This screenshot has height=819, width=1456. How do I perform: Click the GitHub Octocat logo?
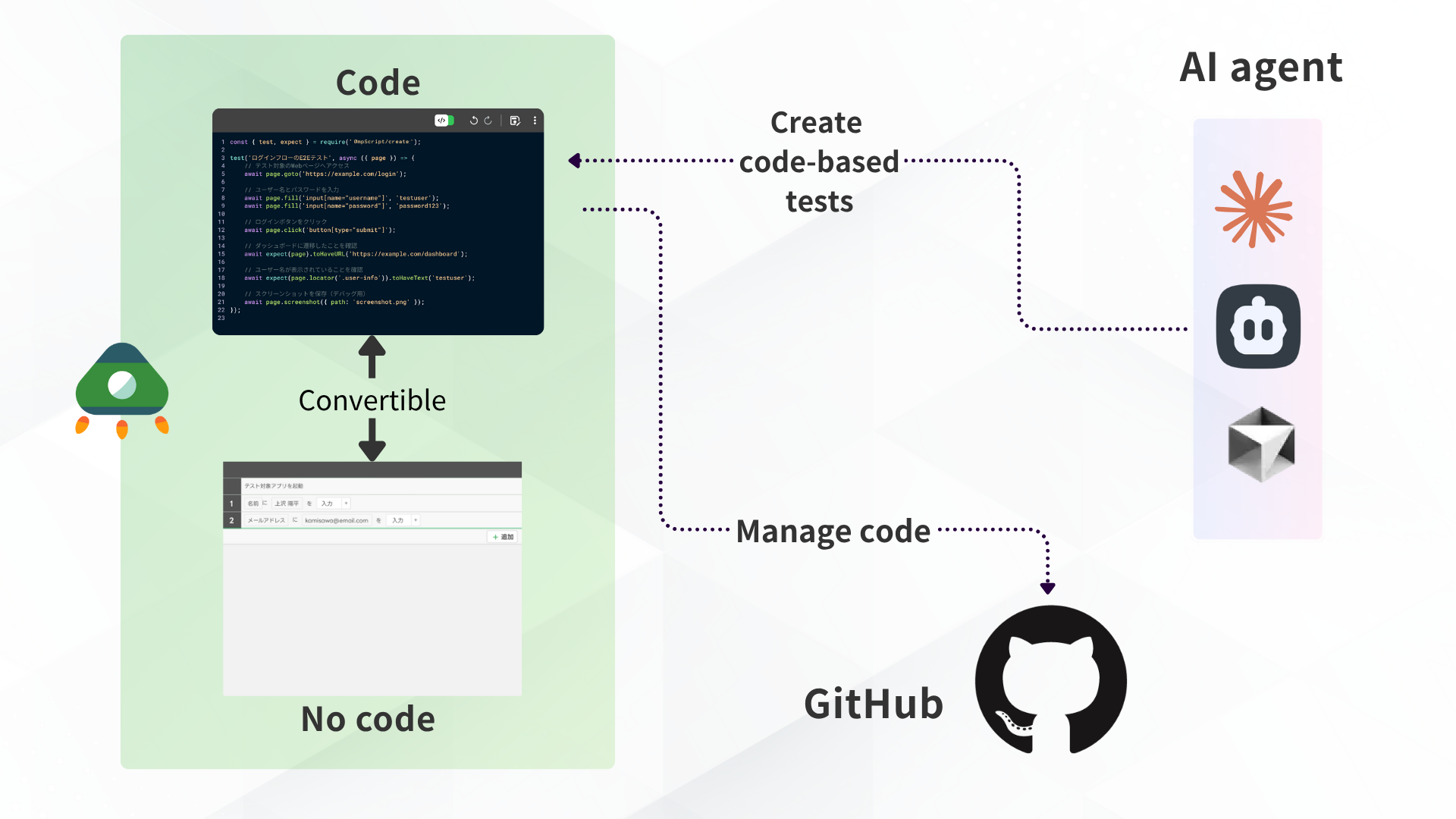pos(1051,679)
